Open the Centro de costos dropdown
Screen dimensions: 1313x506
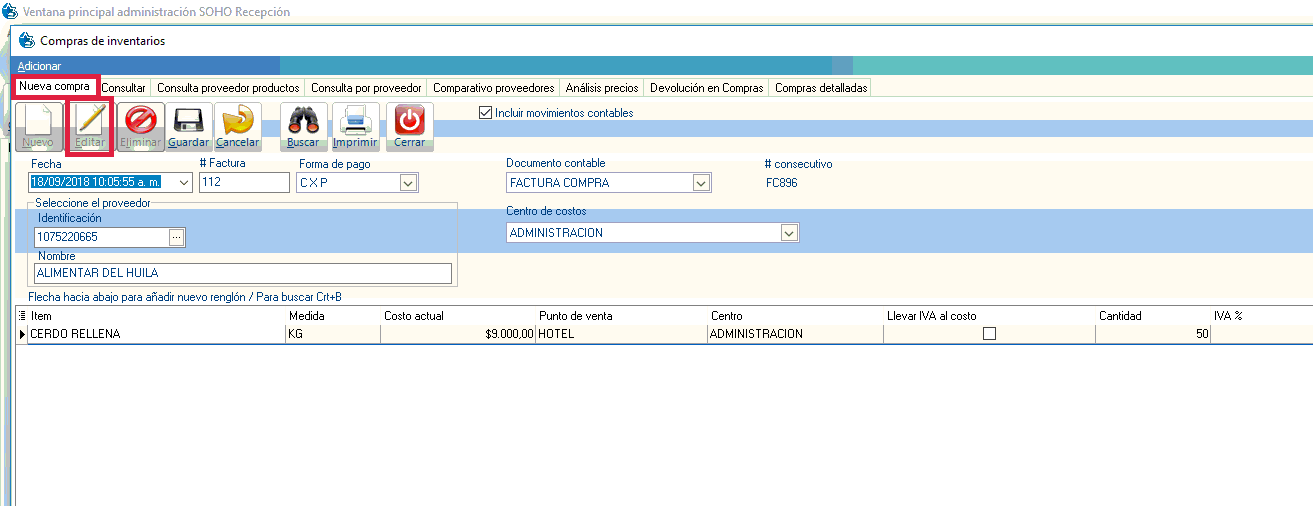[789, 233]
